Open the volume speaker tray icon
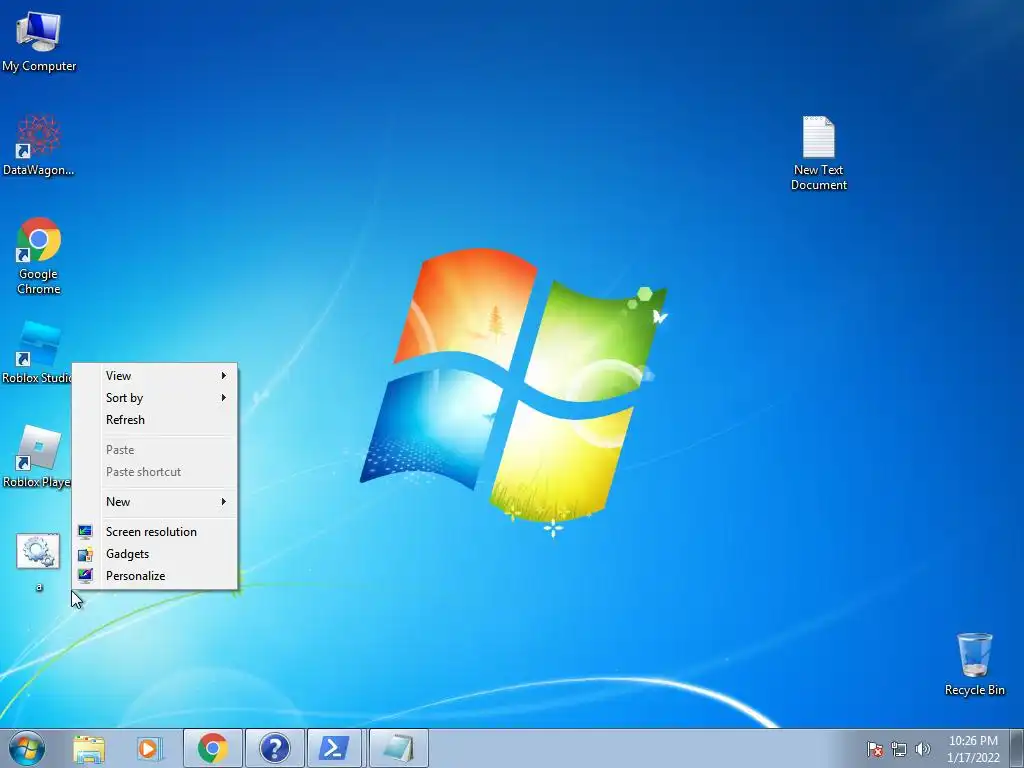1024x768 pixels. point(923,749)
